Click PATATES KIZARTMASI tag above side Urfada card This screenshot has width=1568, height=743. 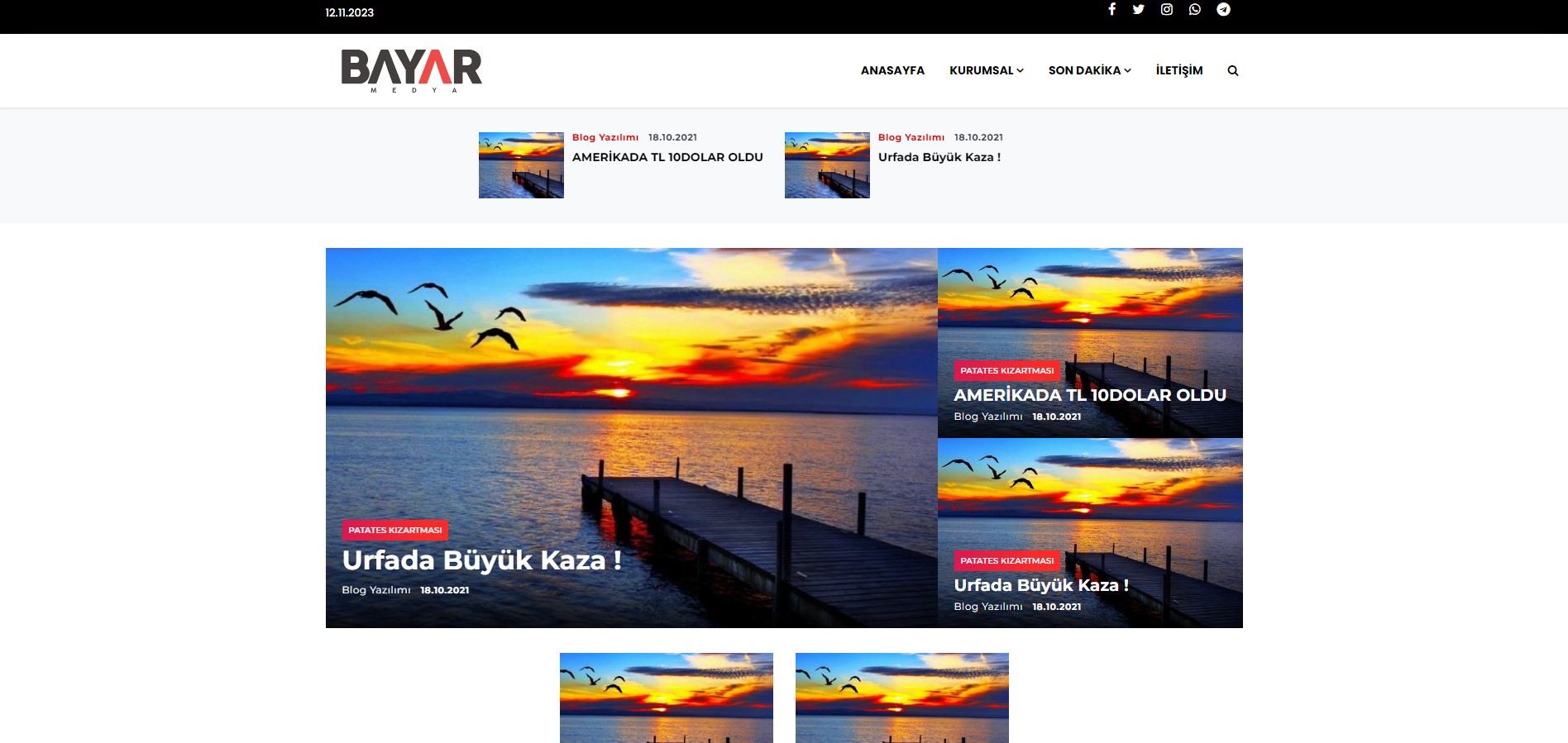[x=1007, y=560]
